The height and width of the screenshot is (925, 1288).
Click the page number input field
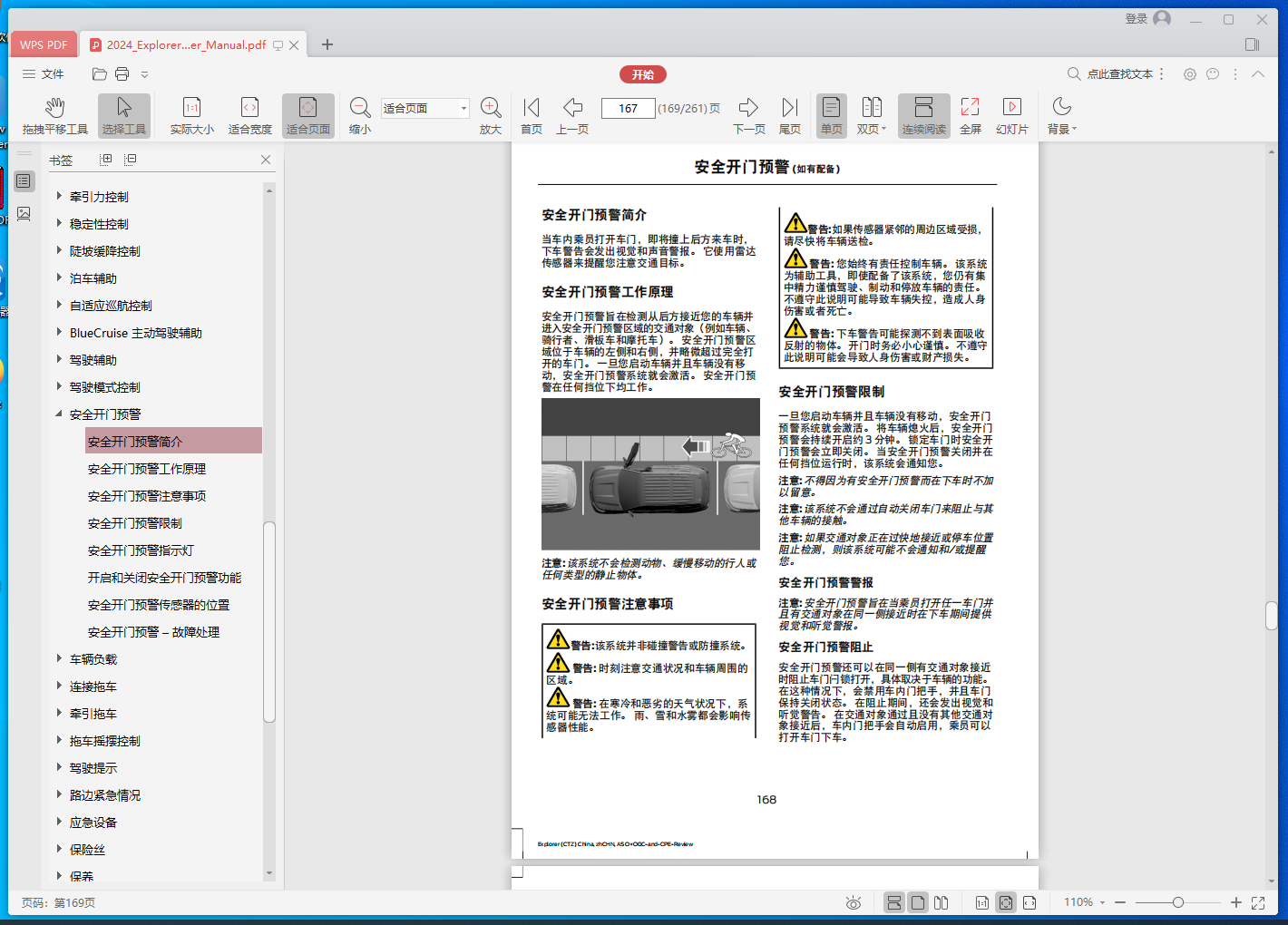point(628,108)
